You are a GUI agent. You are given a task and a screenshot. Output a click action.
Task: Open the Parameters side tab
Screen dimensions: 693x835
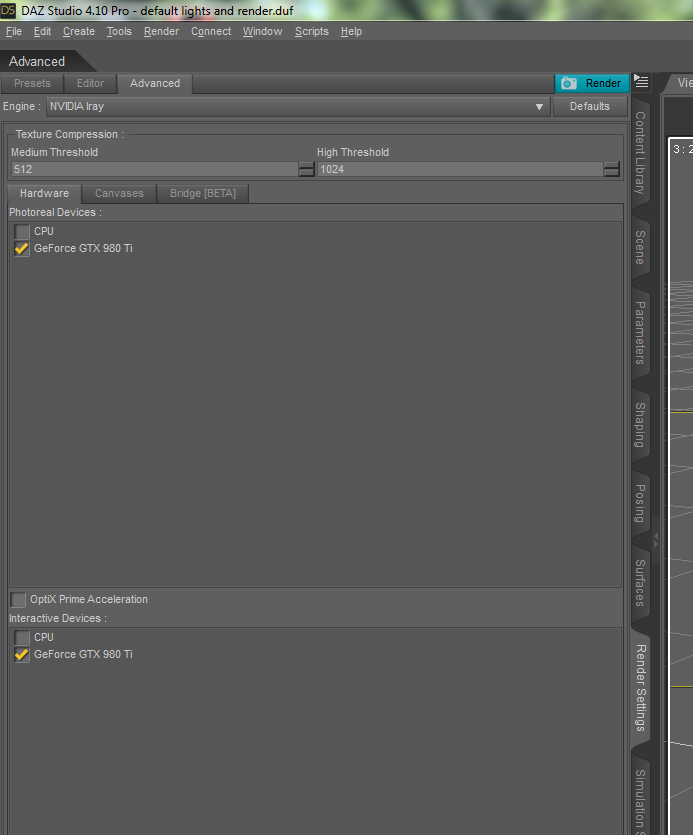point(641,333)
